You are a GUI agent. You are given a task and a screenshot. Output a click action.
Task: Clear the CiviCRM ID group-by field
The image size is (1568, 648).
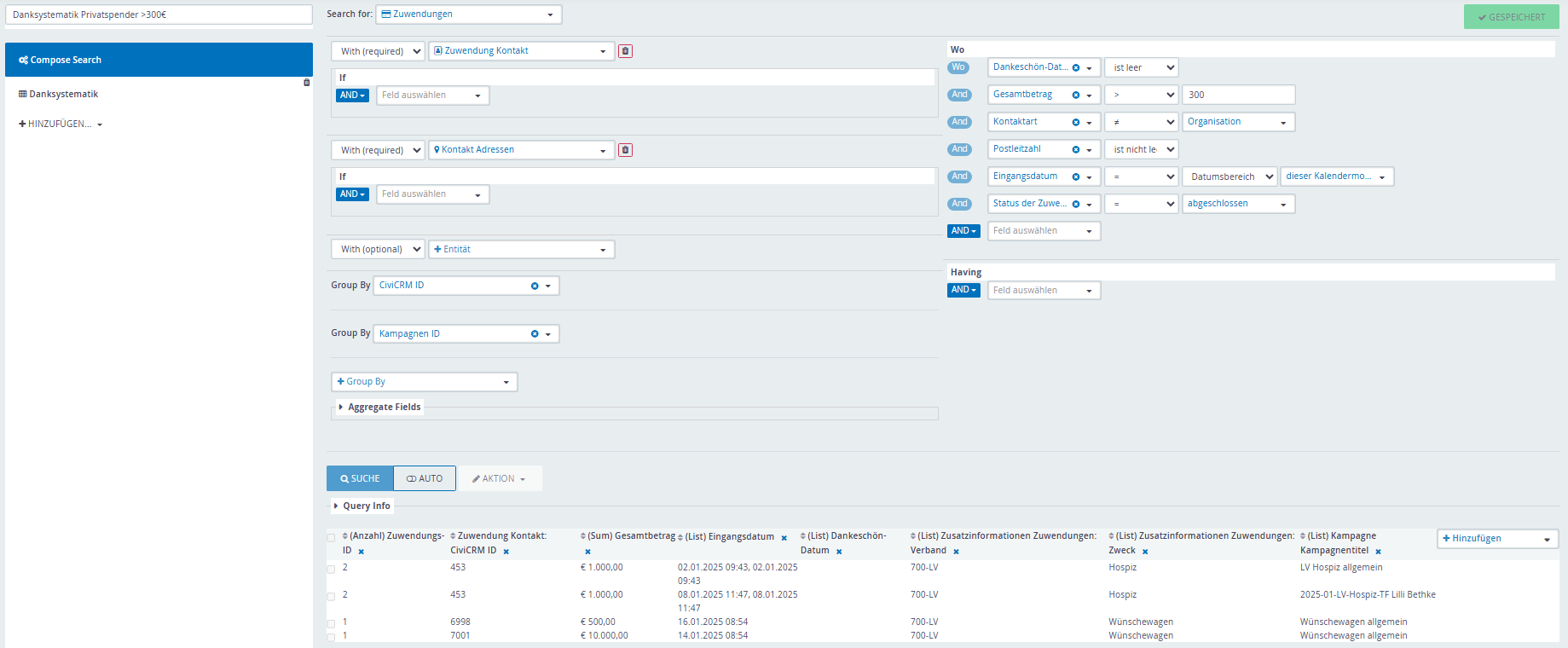tap(535, 286)
